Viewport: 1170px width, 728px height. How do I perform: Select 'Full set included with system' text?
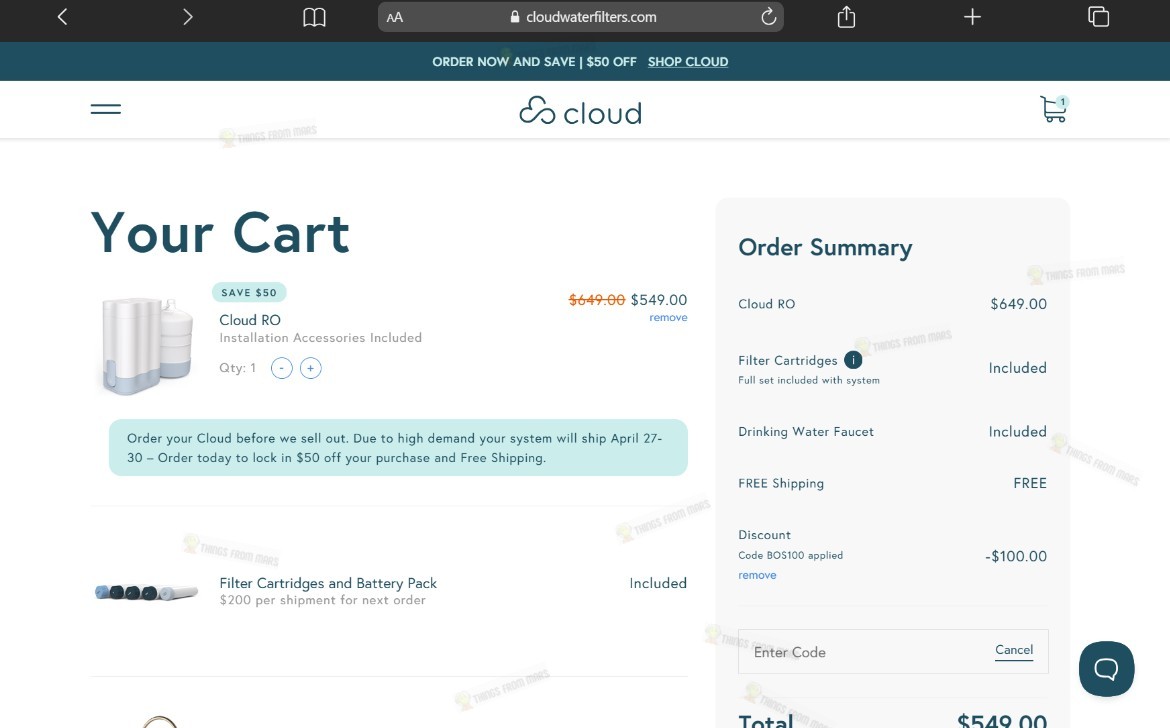click(809, 380)
